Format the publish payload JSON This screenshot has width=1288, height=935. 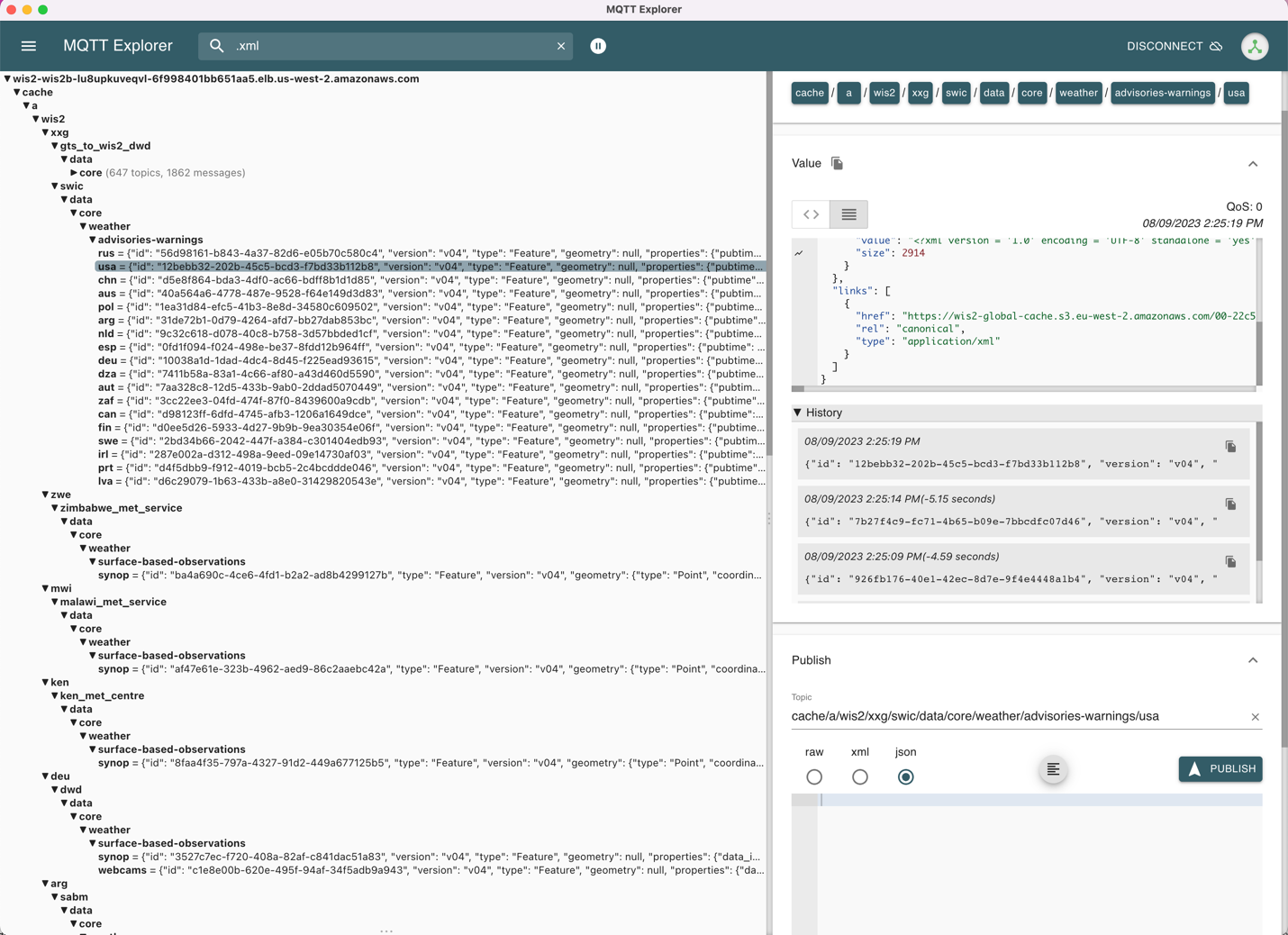[1053, 769]
